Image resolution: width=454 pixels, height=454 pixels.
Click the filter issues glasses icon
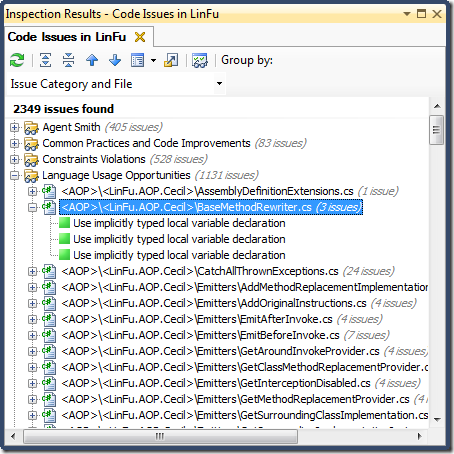click(x=199, y=60)
